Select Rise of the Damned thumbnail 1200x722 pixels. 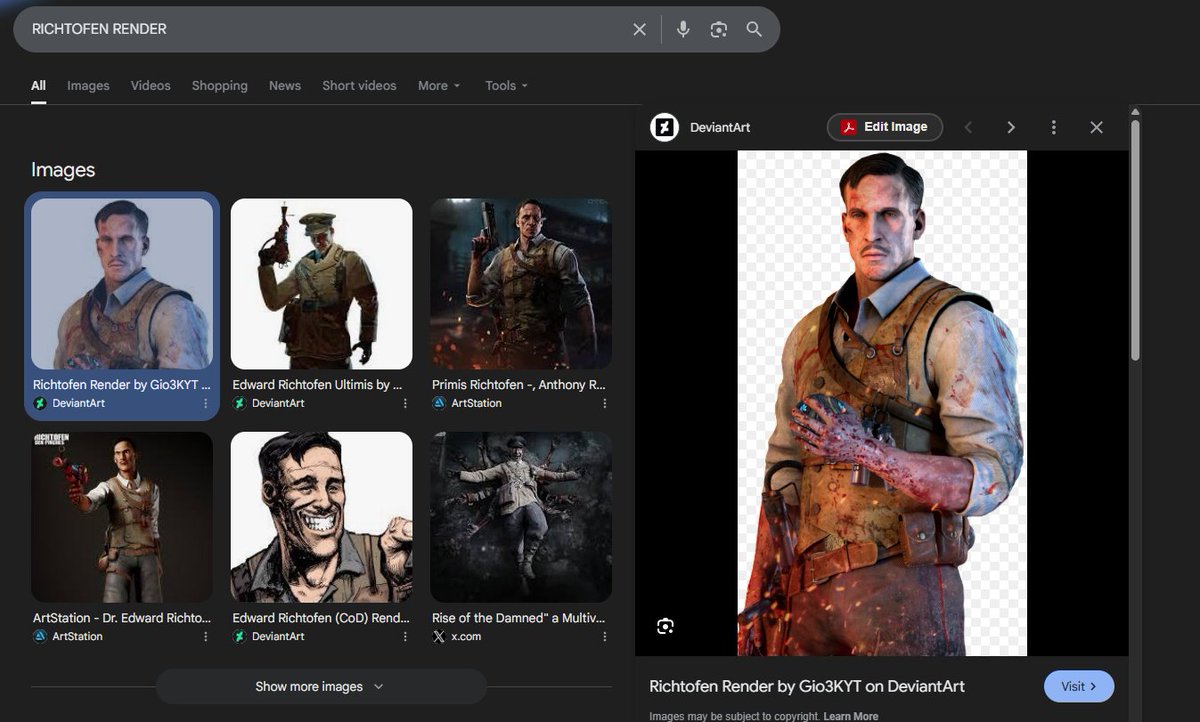[521, 517]
